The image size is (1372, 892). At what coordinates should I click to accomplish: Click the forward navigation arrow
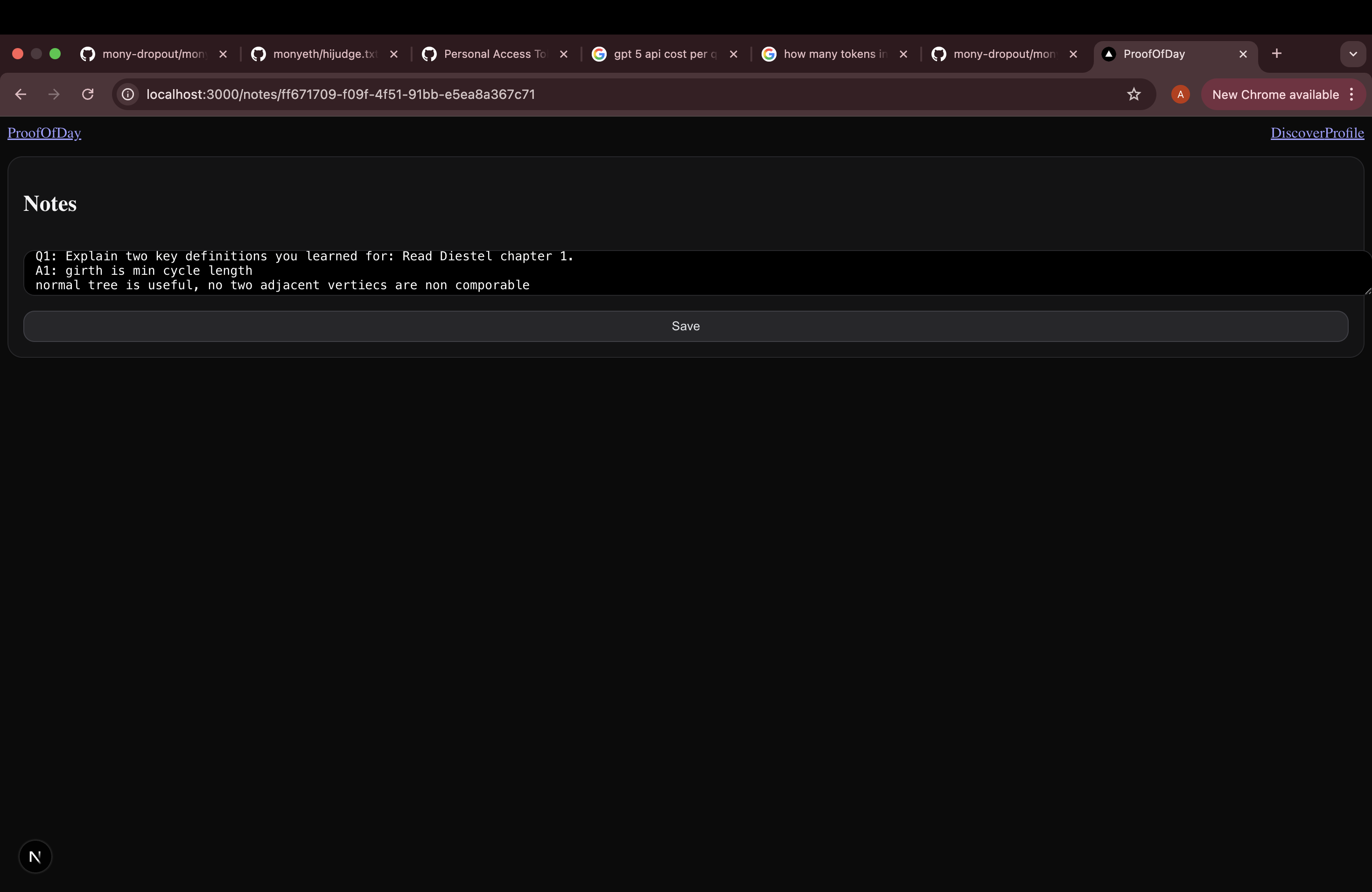tap(54, 95)
